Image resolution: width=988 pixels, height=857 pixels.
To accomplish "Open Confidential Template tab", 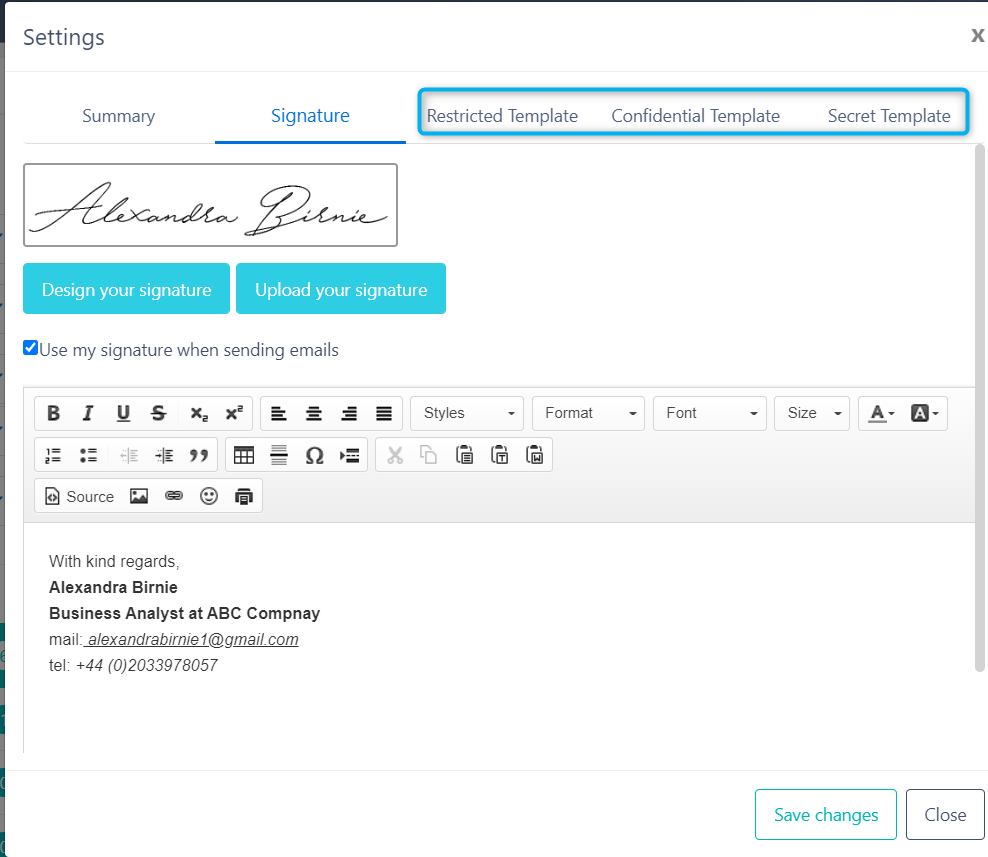I will 696,116.
